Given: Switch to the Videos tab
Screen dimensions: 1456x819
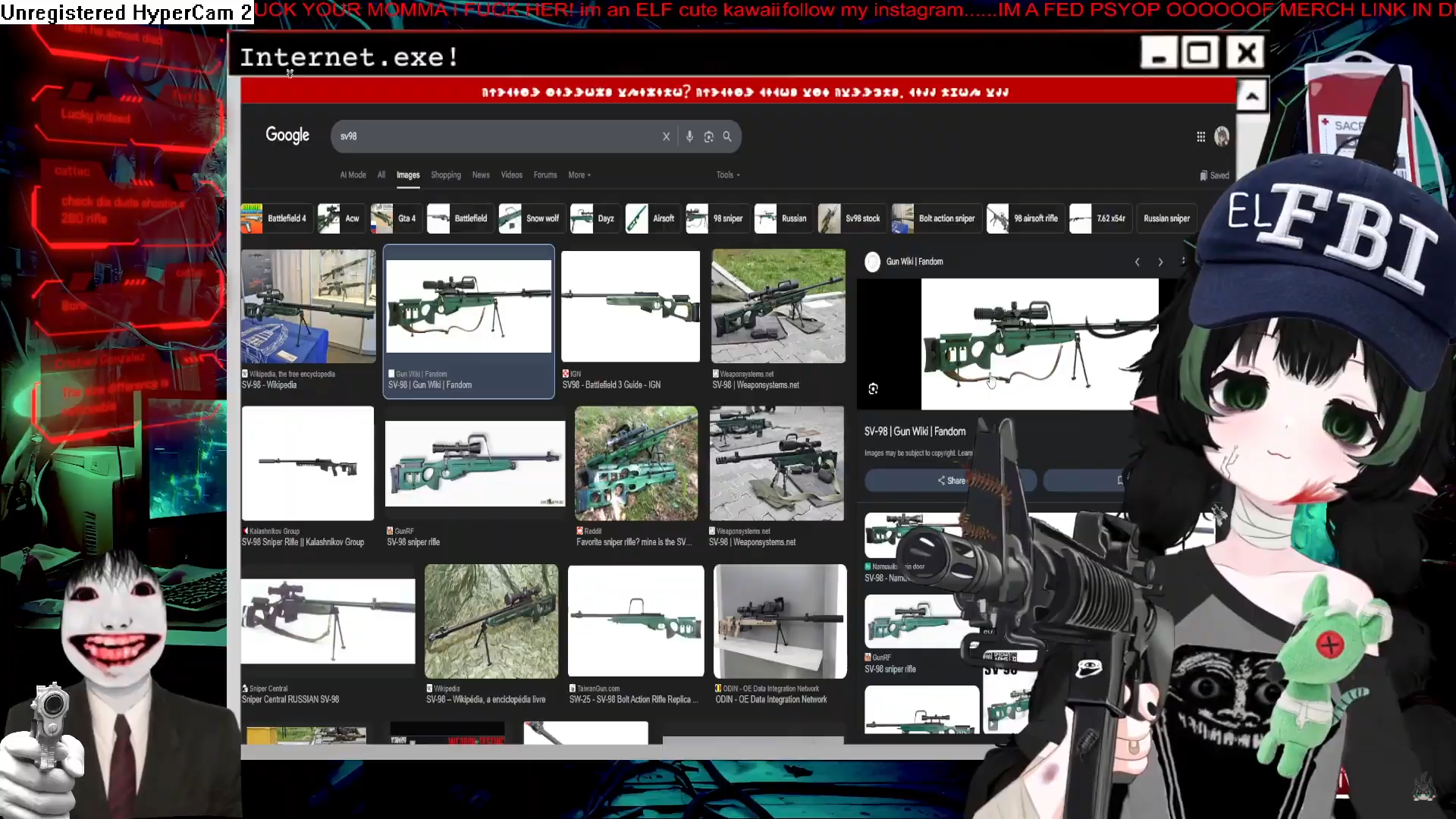Looking at the screenshot, I should click(x=511, y=175).
